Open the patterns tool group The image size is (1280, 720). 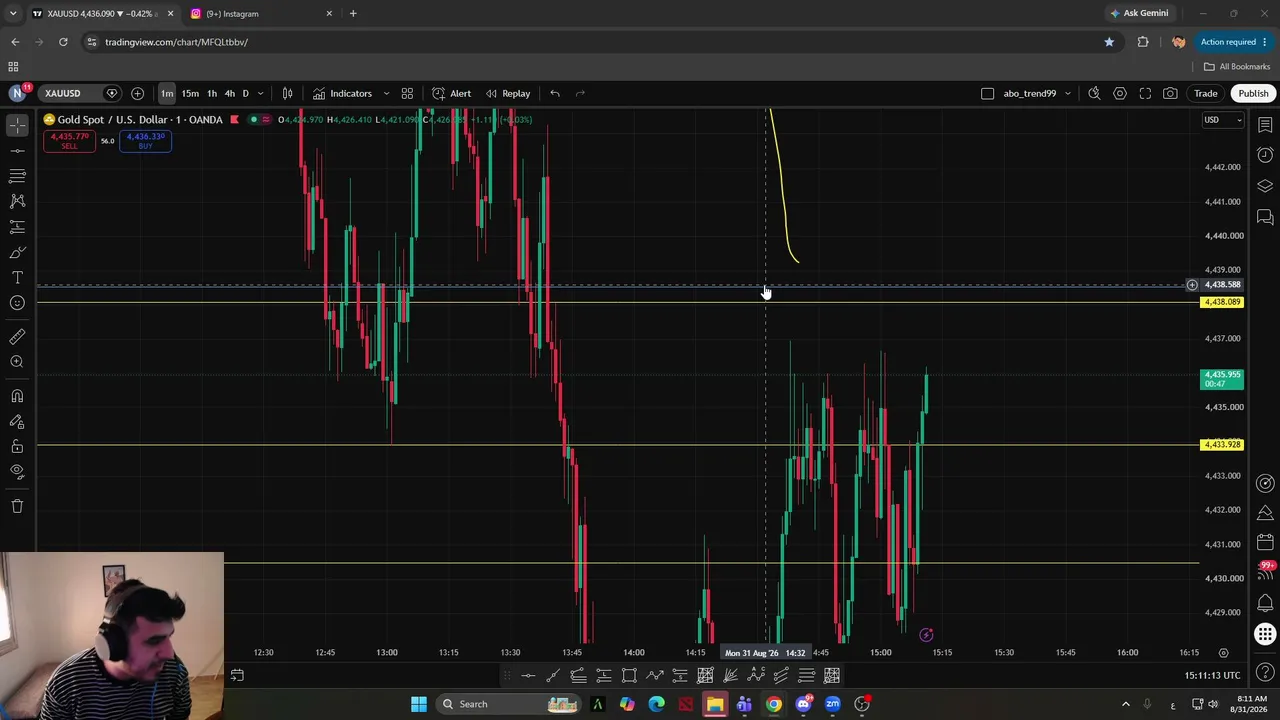point(17,201)
